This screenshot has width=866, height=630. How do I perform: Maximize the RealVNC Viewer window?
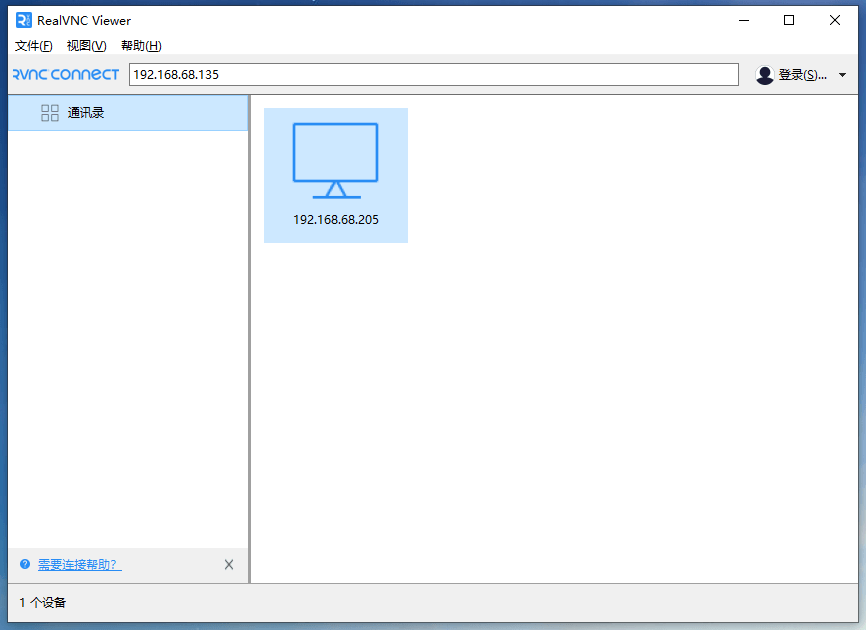(789, 20)
